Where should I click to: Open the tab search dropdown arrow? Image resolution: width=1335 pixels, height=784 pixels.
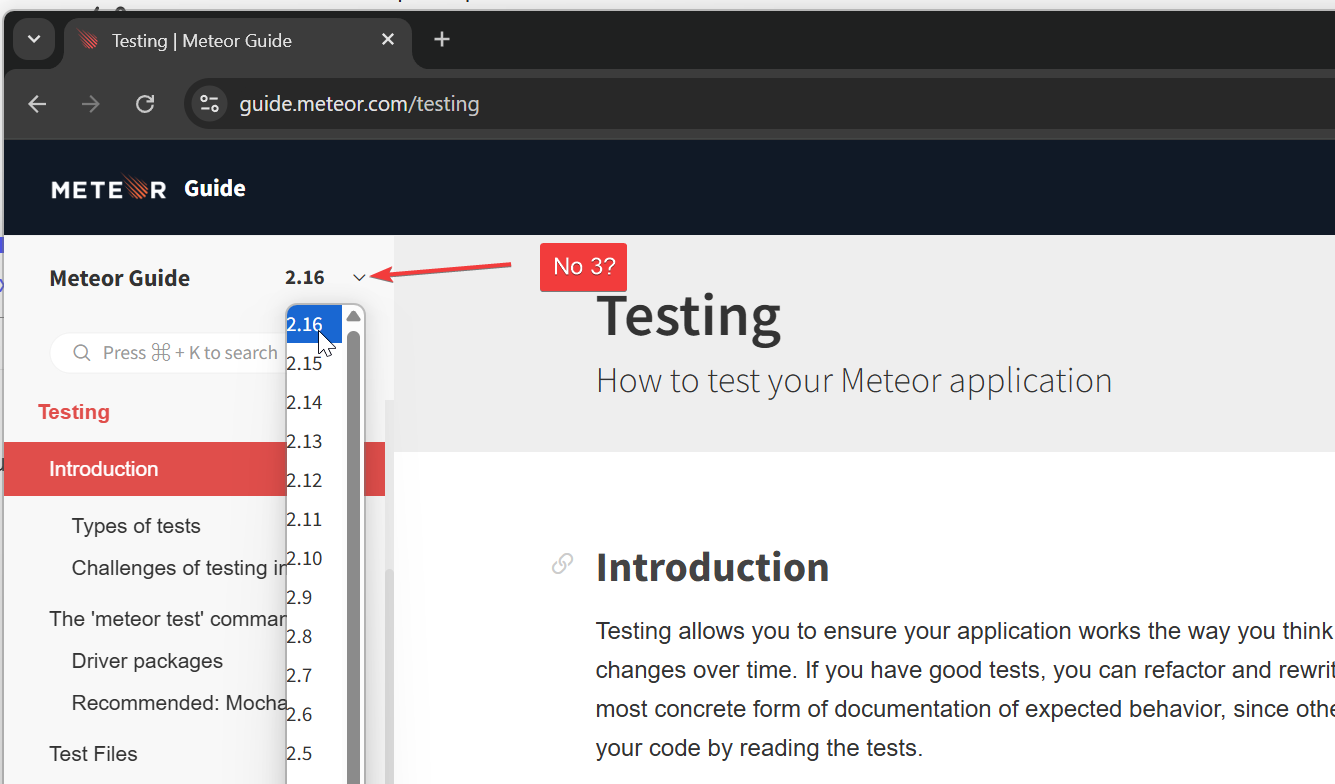click(34, 40)
